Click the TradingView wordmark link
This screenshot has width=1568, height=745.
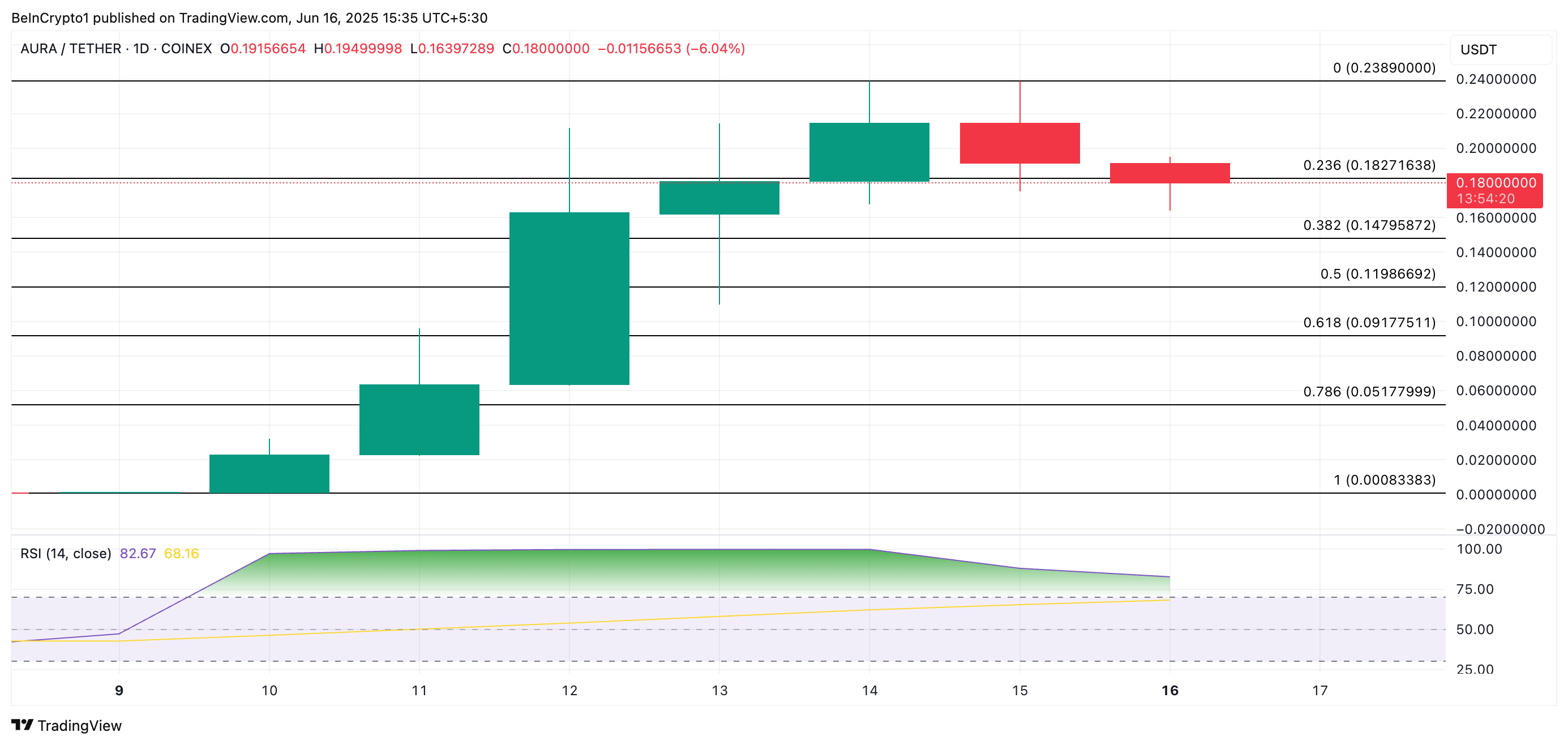click(x=79, y=726)
